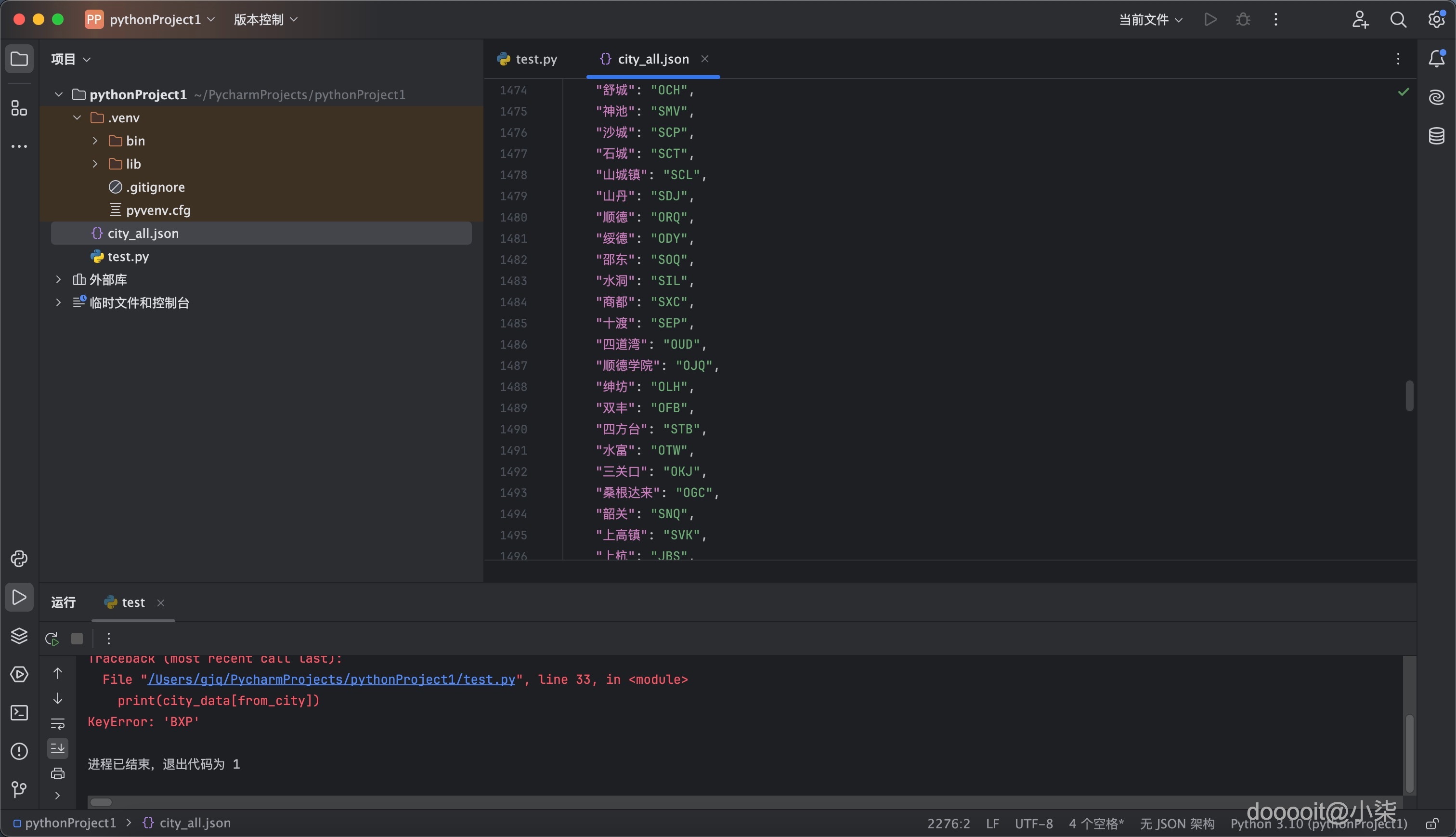Click the AI Assistant spiral icon
This screenshot has width=1456, height=837.
pos(1436,97)
